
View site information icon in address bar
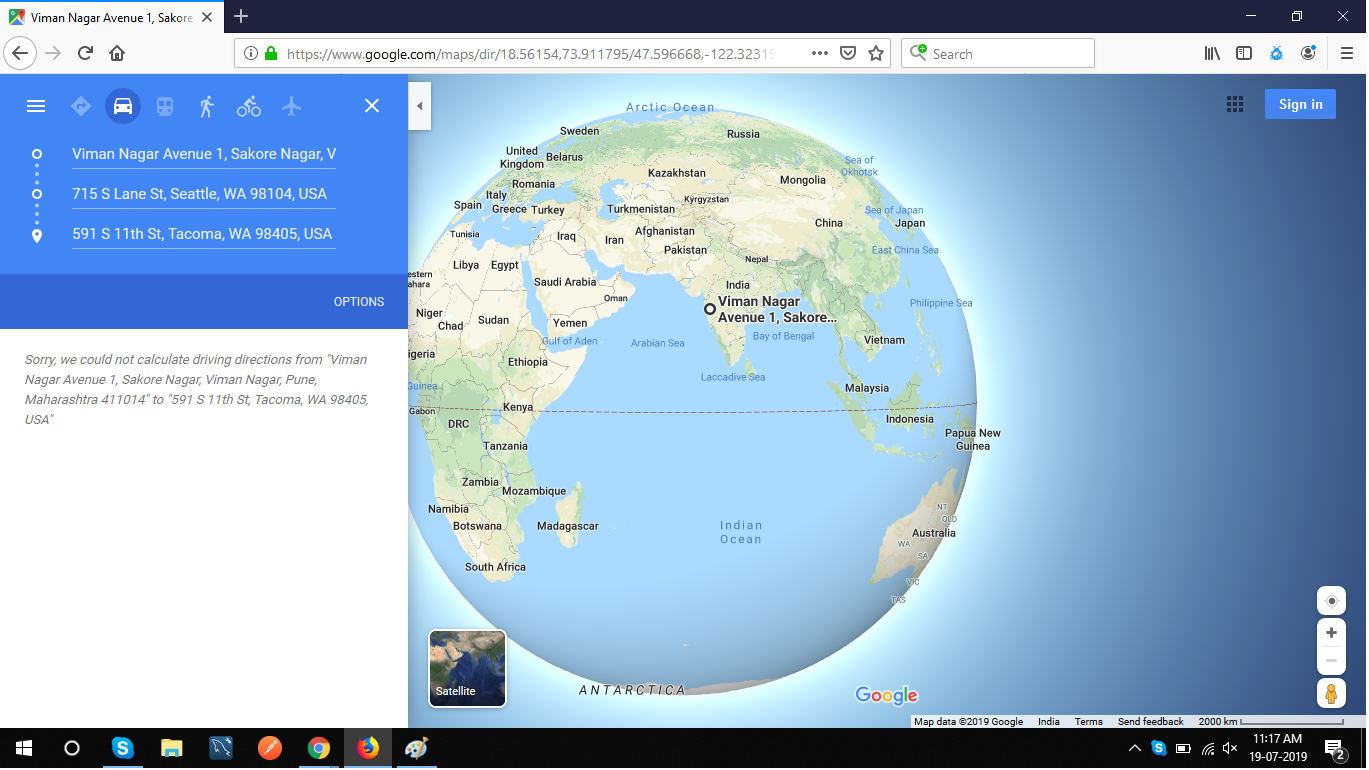click(x=250, y=54)
